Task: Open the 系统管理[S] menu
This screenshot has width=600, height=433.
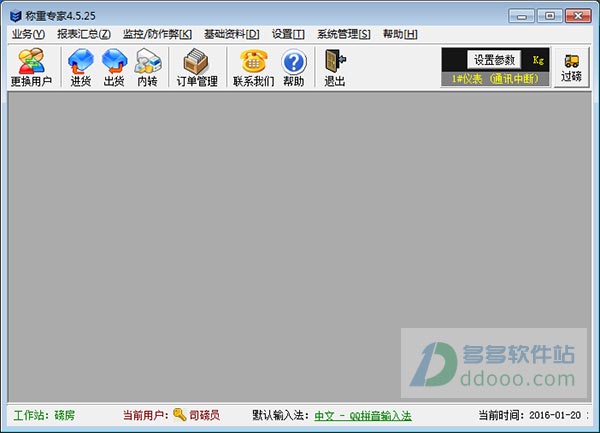Action: point(344,34)
